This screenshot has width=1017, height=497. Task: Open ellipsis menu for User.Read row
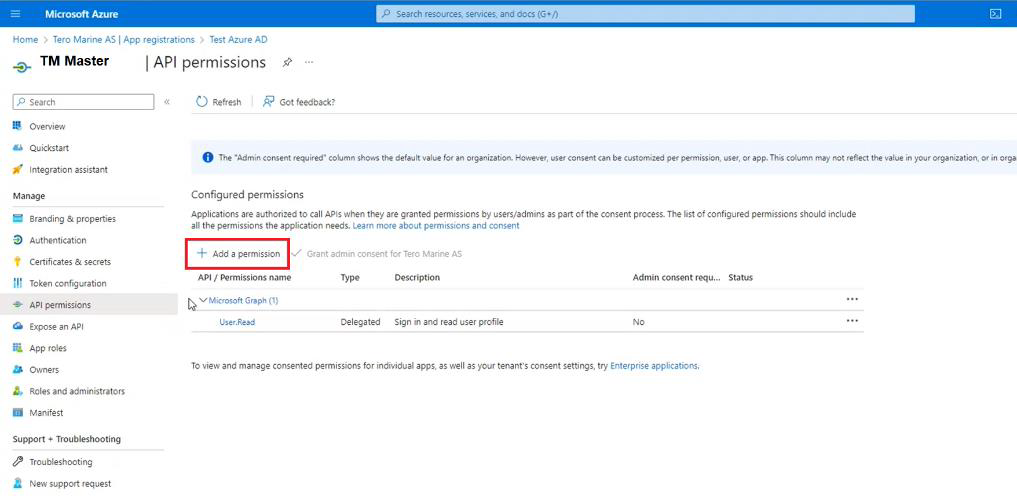pyautogui.click(x=852, y=321)
